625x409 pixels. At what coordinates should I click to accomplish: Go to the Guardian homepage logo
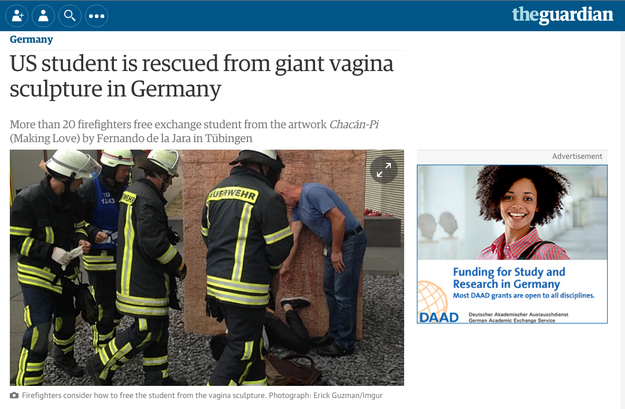click(562, 15)
